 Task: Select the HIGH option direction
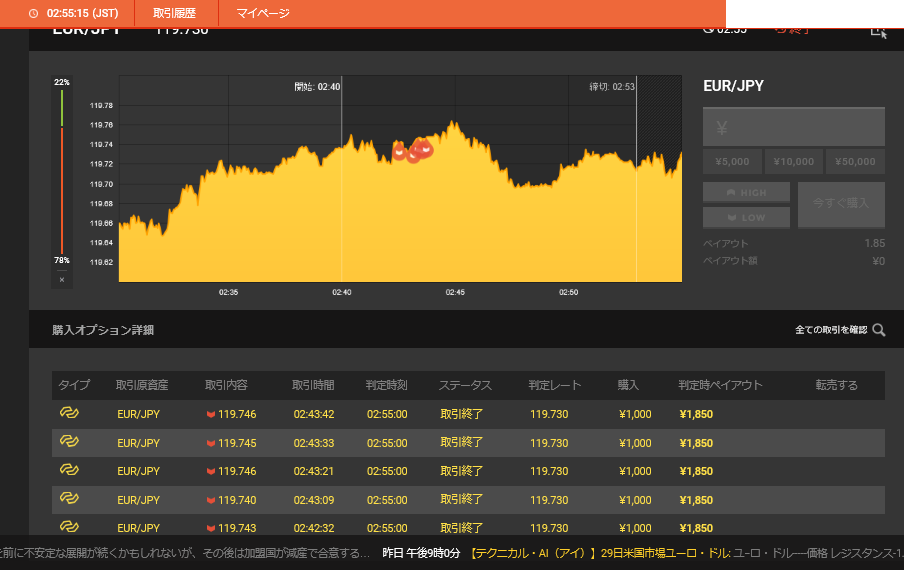click(746, 192)
